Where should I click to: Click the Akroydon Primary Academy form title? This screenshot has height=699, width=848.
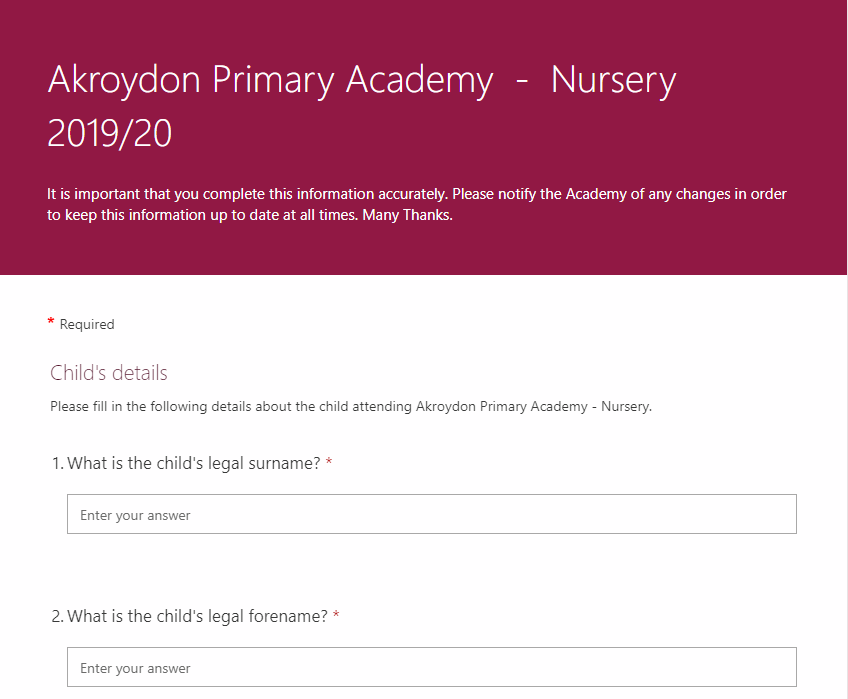362,106
